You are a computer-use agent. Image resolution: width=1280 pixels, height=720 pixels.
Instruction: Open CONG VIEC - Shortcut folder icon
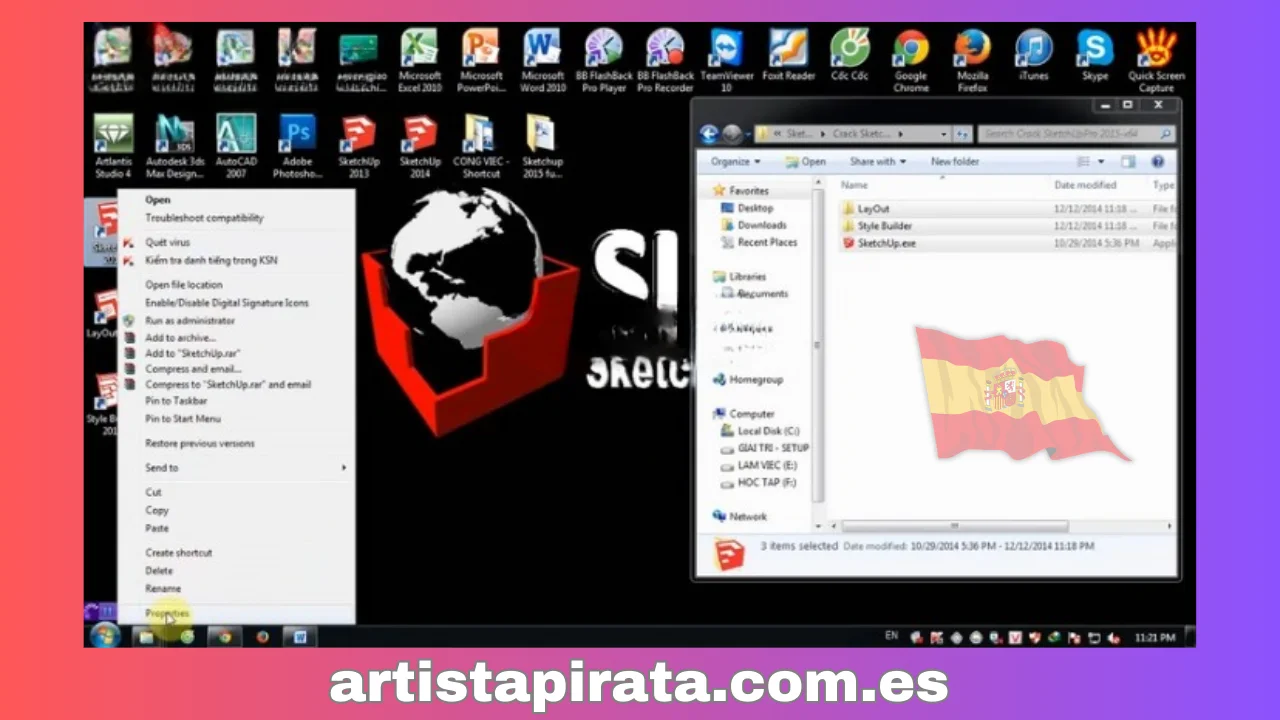pyautogui.click(x=481, y=146)
